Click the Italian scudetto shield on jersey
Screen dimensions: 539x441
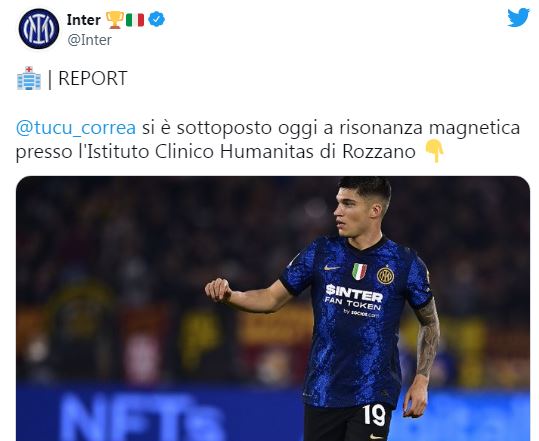click(x=359, y=271)
